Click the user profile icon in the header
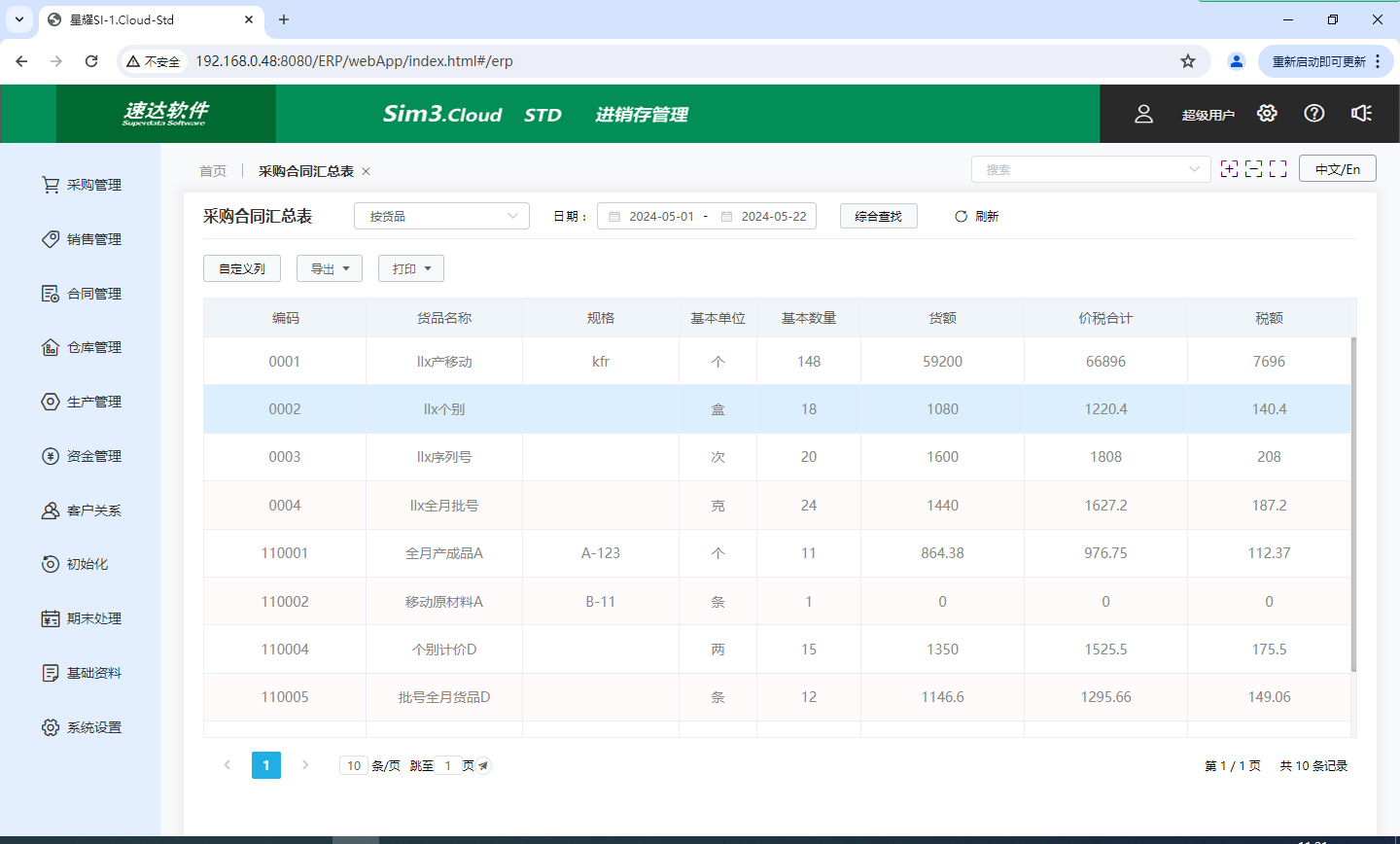The height and width of the screenshot is (844, 1400). coord(1143,114)
